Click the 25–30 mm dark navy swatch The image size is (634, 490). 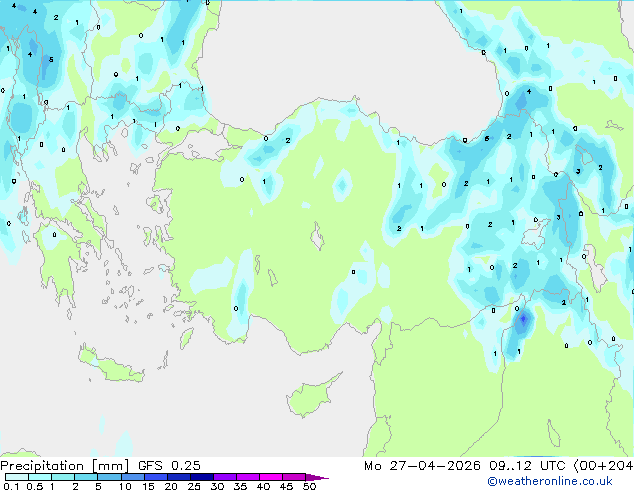(201, 477)
